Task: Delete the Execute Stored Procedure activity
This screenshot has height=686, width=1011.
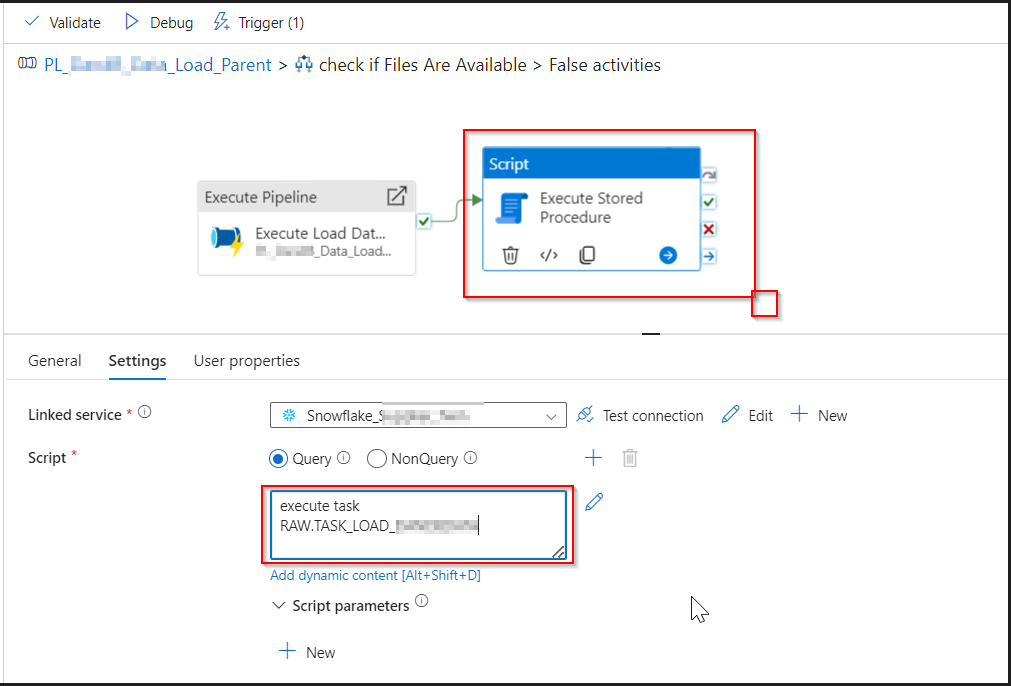Action: pyautogui.click(x=510, y=255)
